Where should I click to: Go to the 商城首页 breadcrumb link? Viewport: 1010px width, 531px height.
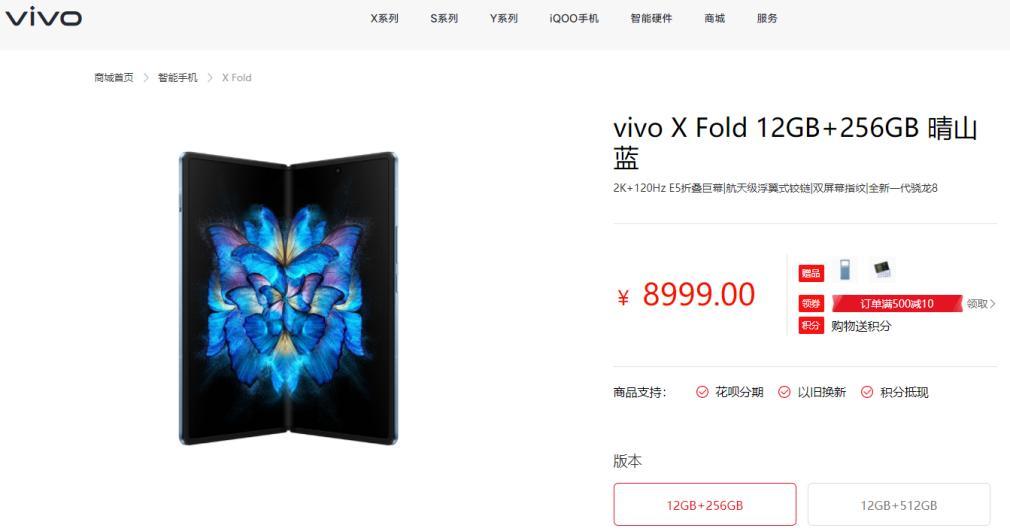point(114,77)
